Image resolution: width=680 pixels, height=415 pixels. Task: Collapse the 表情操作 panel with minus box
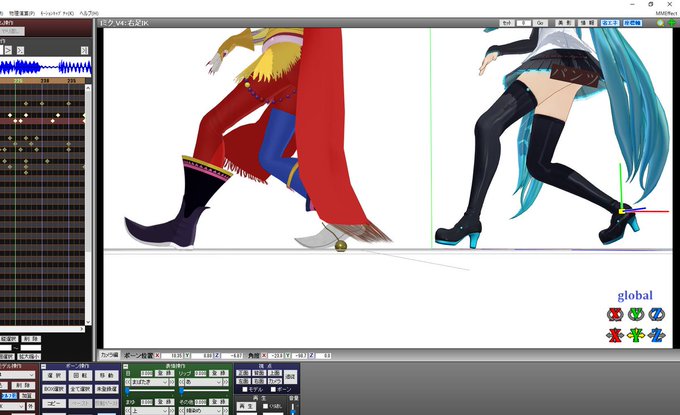coord(126,366)
